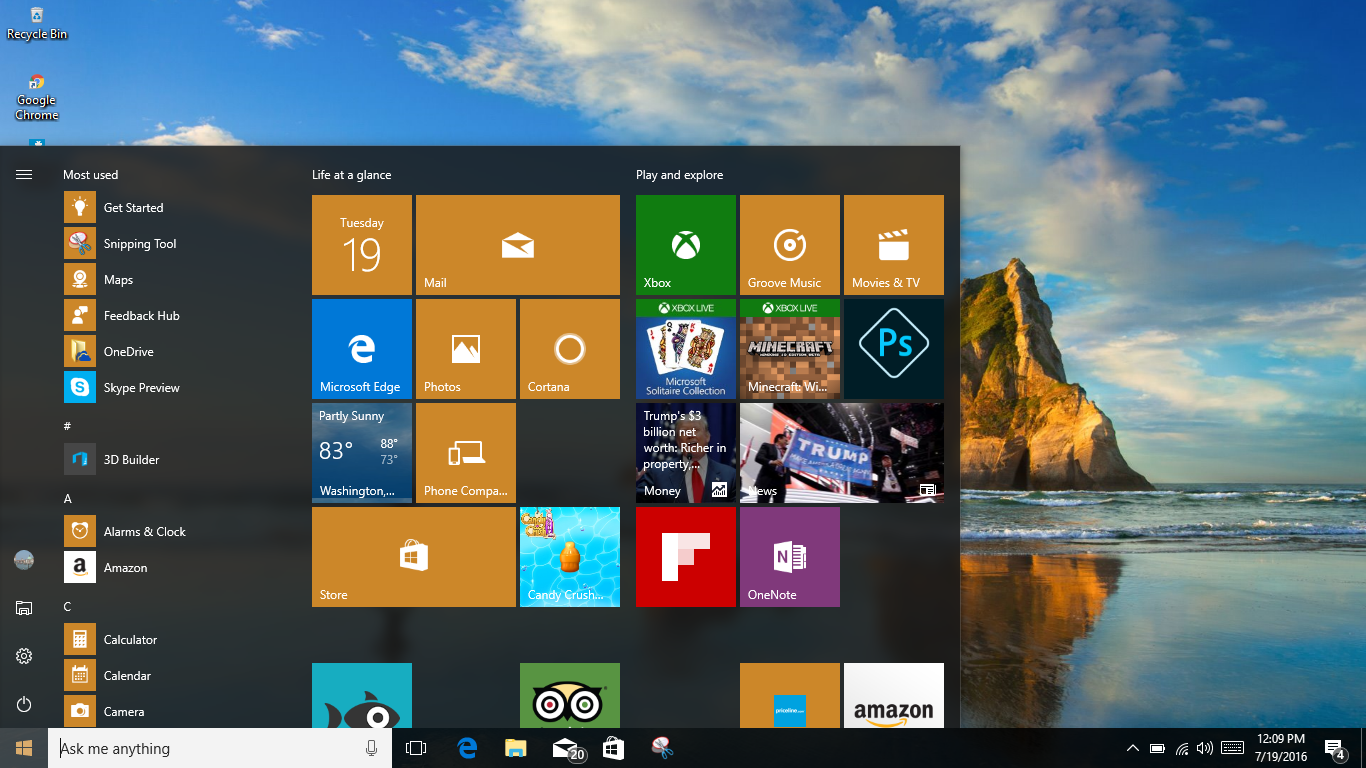Open the Minecraft tile
Screen dimensions: 1366x768
pos(790,349)
